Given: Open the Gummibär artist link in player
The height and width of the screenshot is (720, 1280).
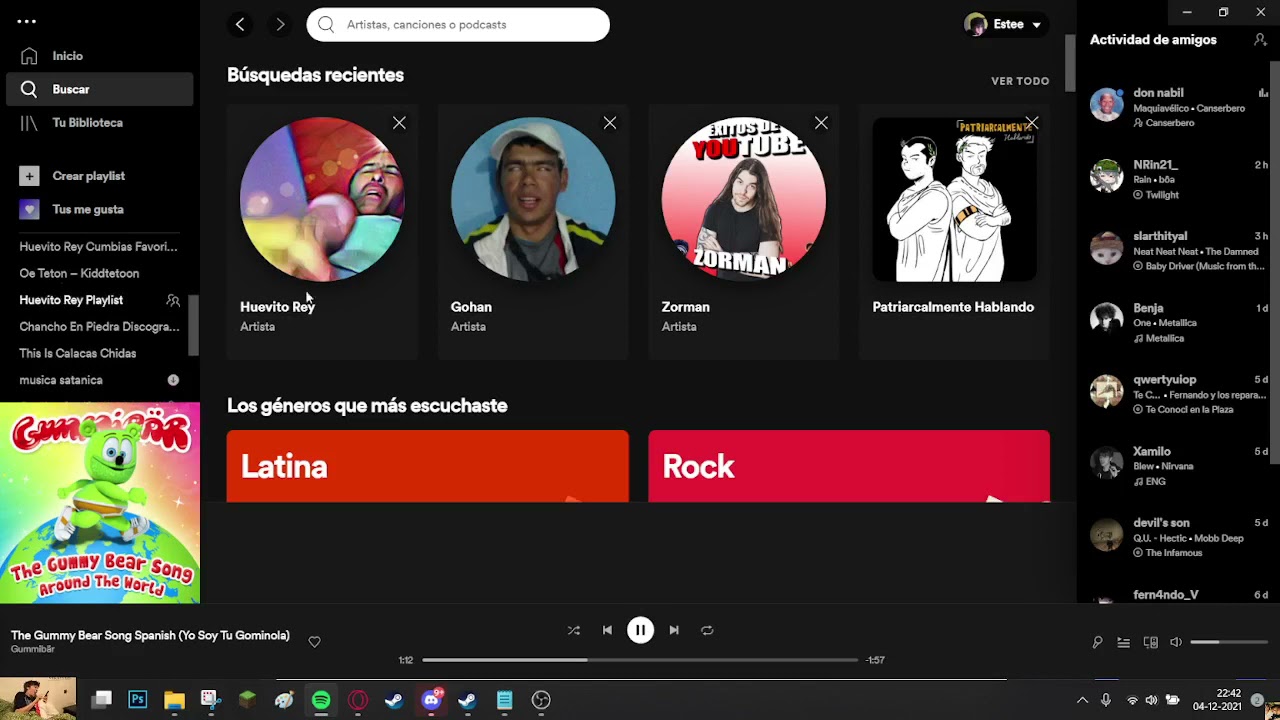Looking at the screenshot, I should click(x=33, y=649).
